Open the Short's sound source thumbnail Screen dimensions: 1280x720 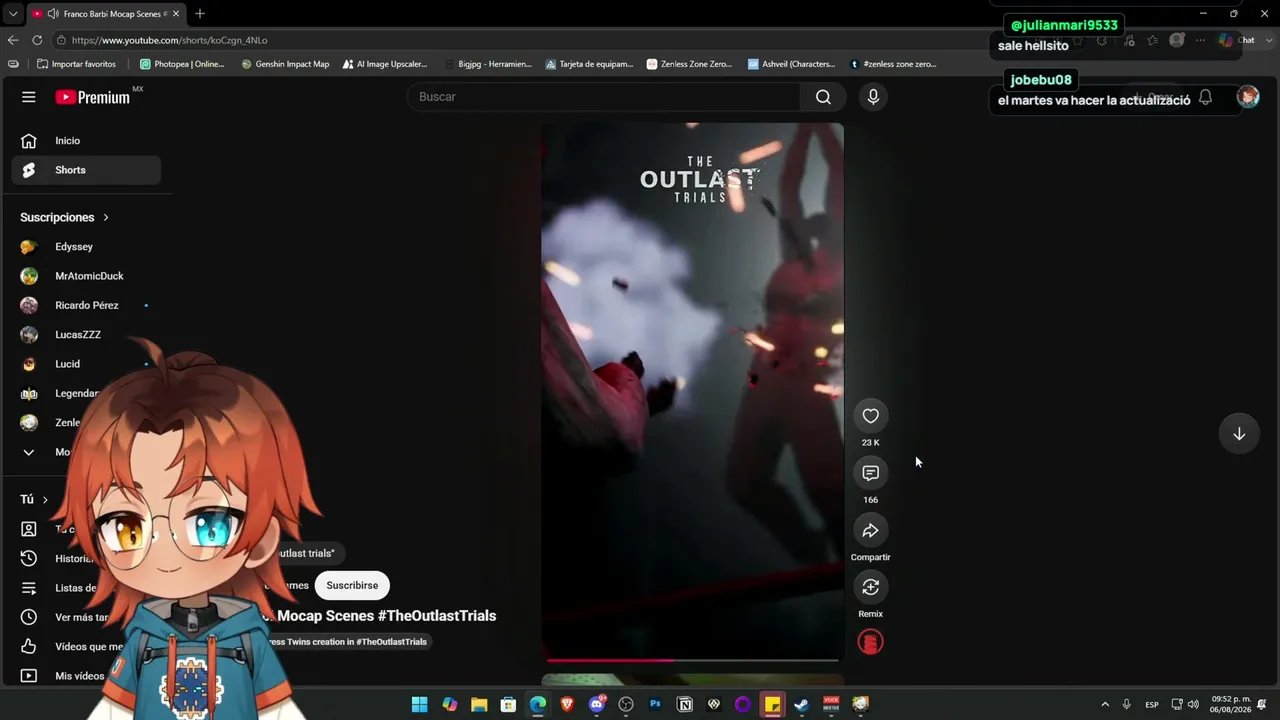pos(871,642)
